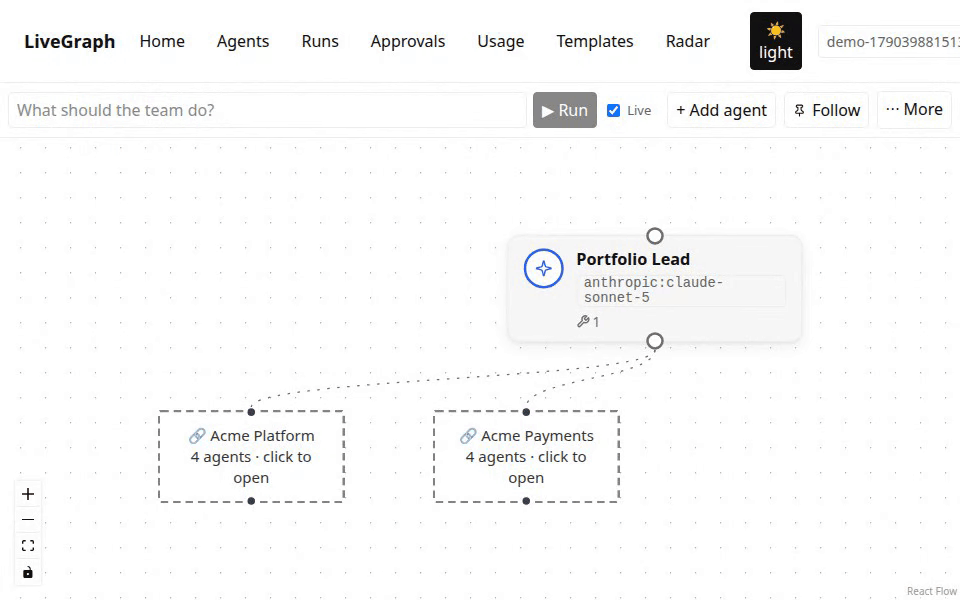960x600 pixels.
Task: Open the Approvals section
Action: [408, 41]
